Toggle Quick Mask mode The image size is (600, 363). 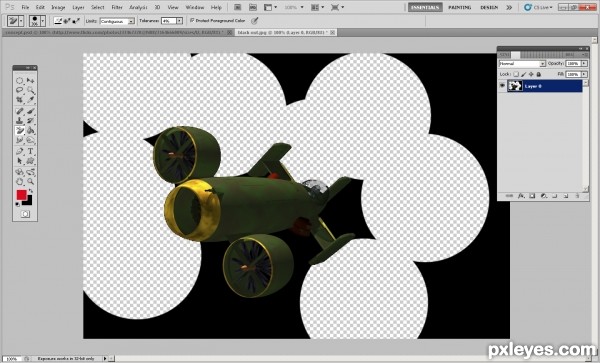pyautogui.click(x=25, y=214)
